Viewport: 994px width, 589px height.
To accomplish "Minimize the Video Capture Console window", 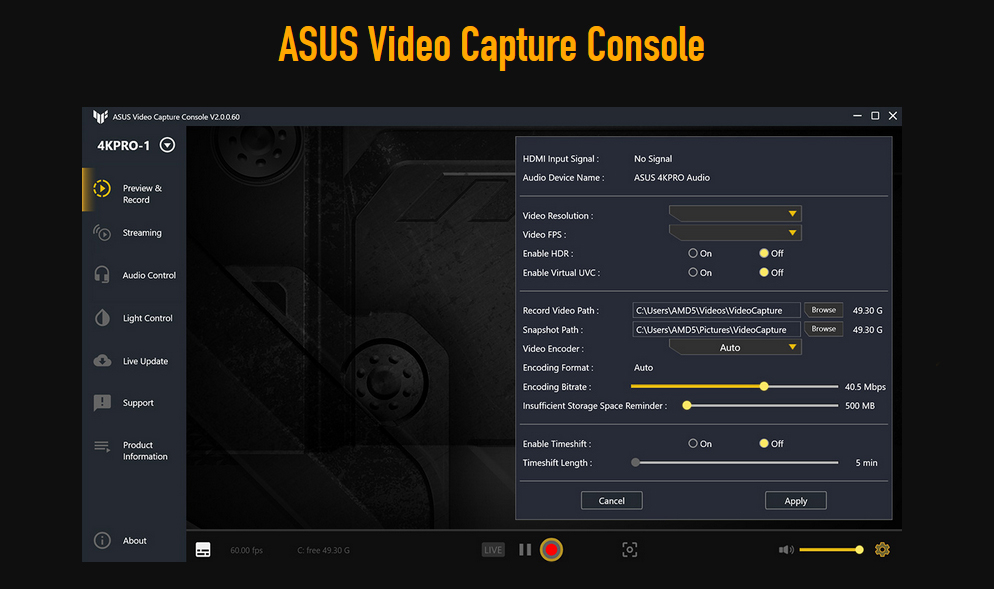I will pos(857,116).
